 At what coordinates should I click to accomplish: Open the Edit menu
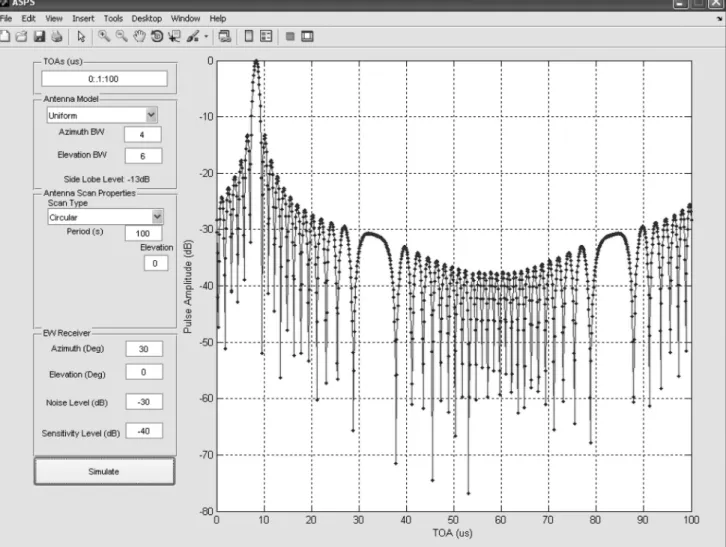pyautogui.click(x=28, y=19)
